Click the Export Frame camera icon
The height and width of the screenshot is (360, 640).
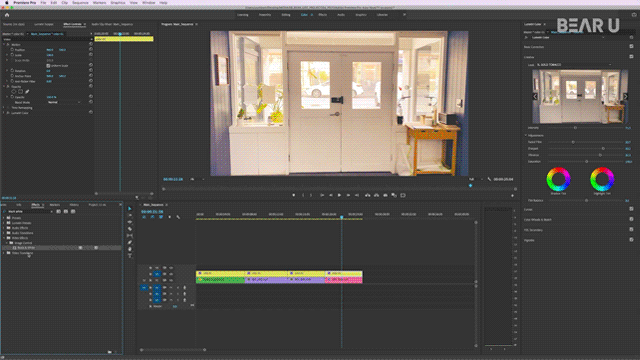[x=385, y=196]
